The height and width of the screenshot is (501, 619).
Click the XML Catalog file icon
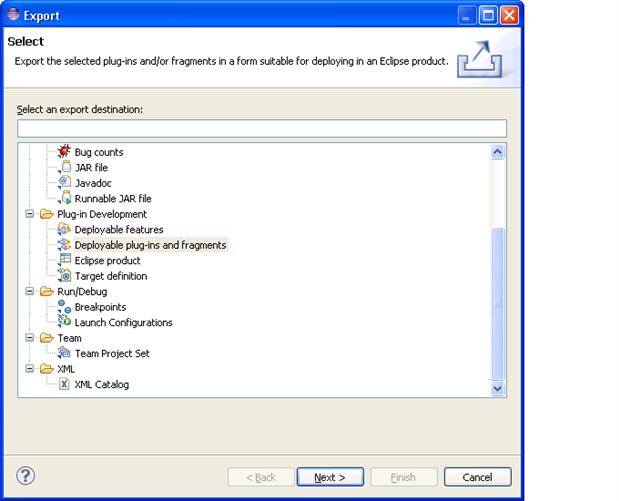[64, 384]
